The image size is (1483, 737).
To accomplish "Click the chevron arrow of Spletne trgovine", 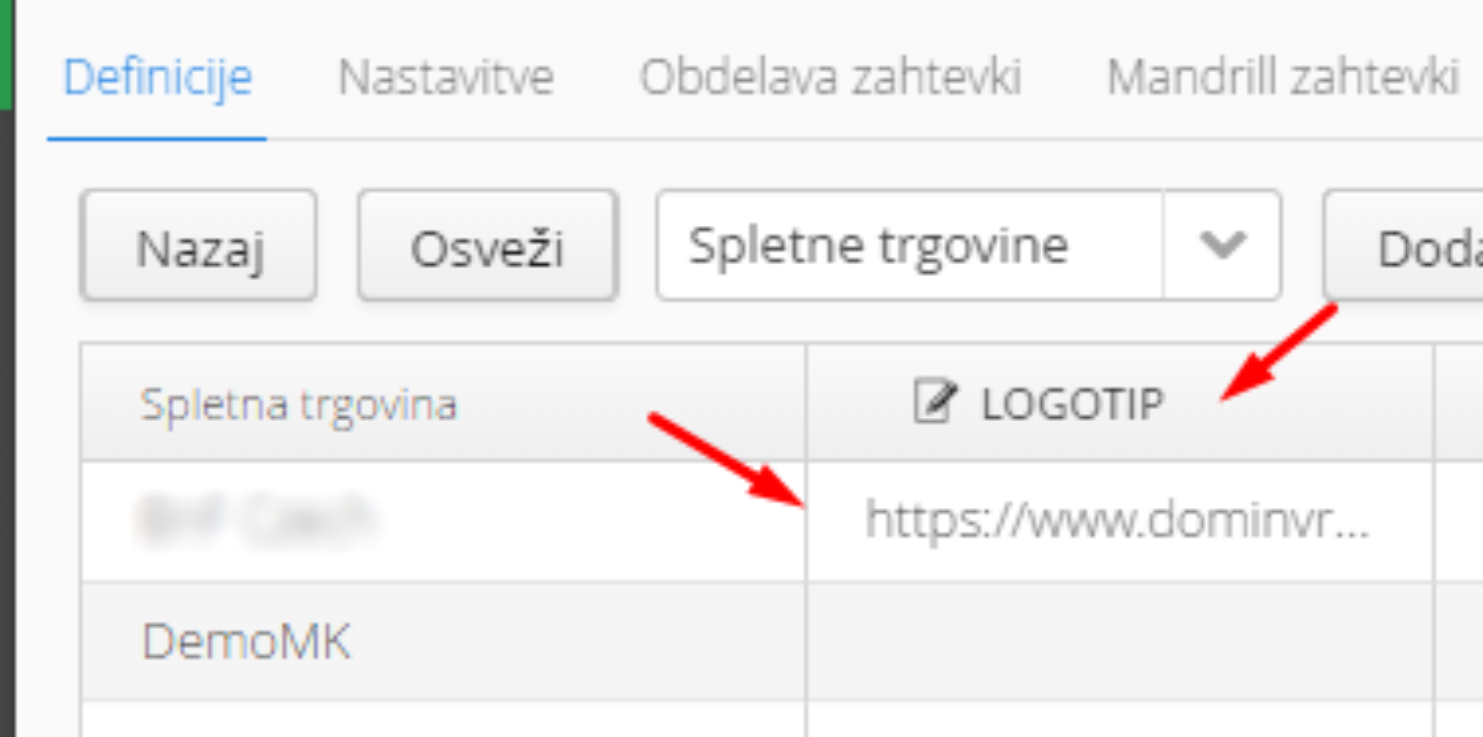I will coord(1222,245).
